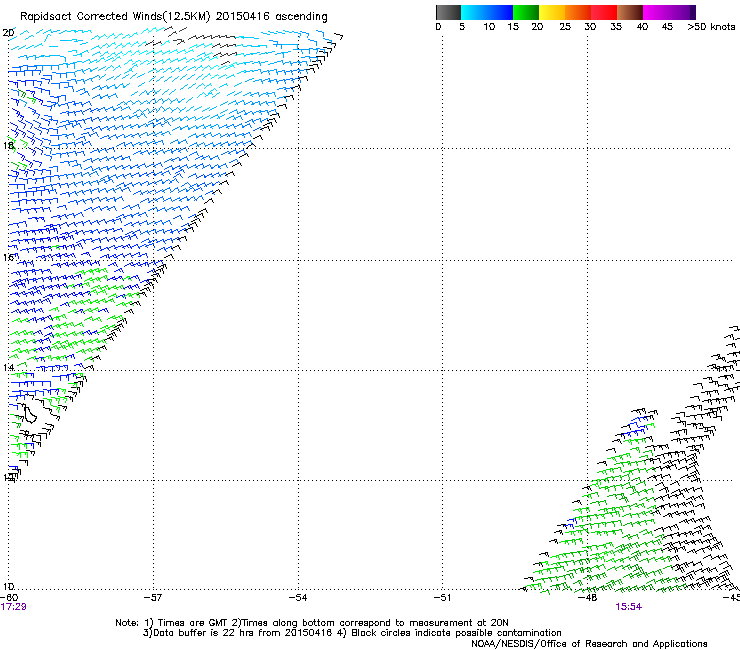Viewport: 740px width, 650px height.
Task: Click the '45' label under the color scale
Action: pyautogui.click(x=667, y=27)
